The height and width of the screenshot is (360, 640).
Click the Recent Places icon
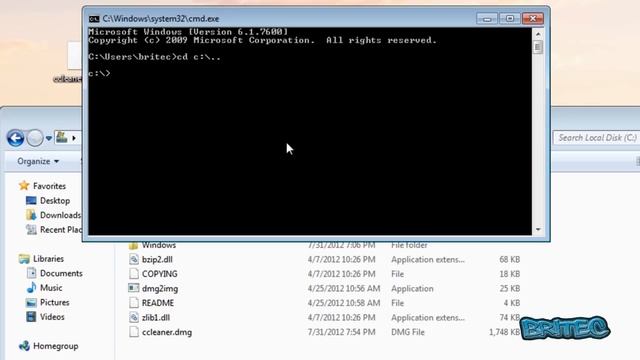click(x=31, y=230)
